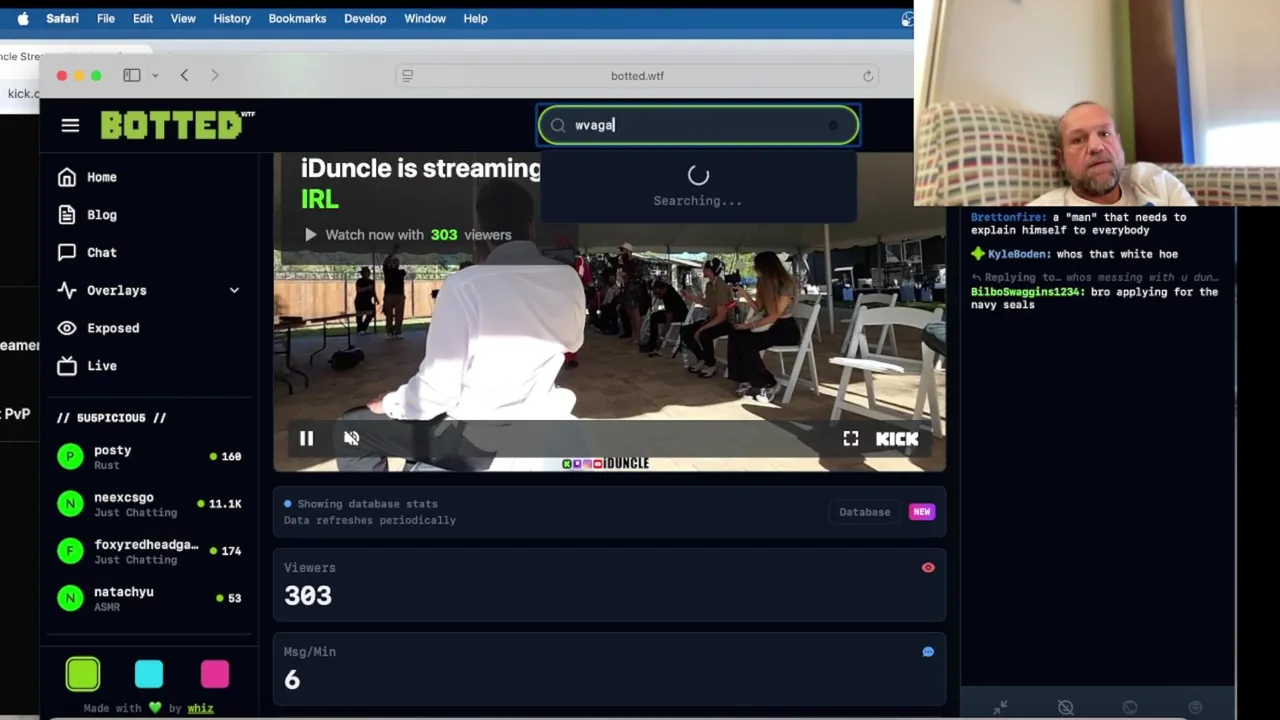Open the History menu

pyautogui.click(x=232, y=18)
